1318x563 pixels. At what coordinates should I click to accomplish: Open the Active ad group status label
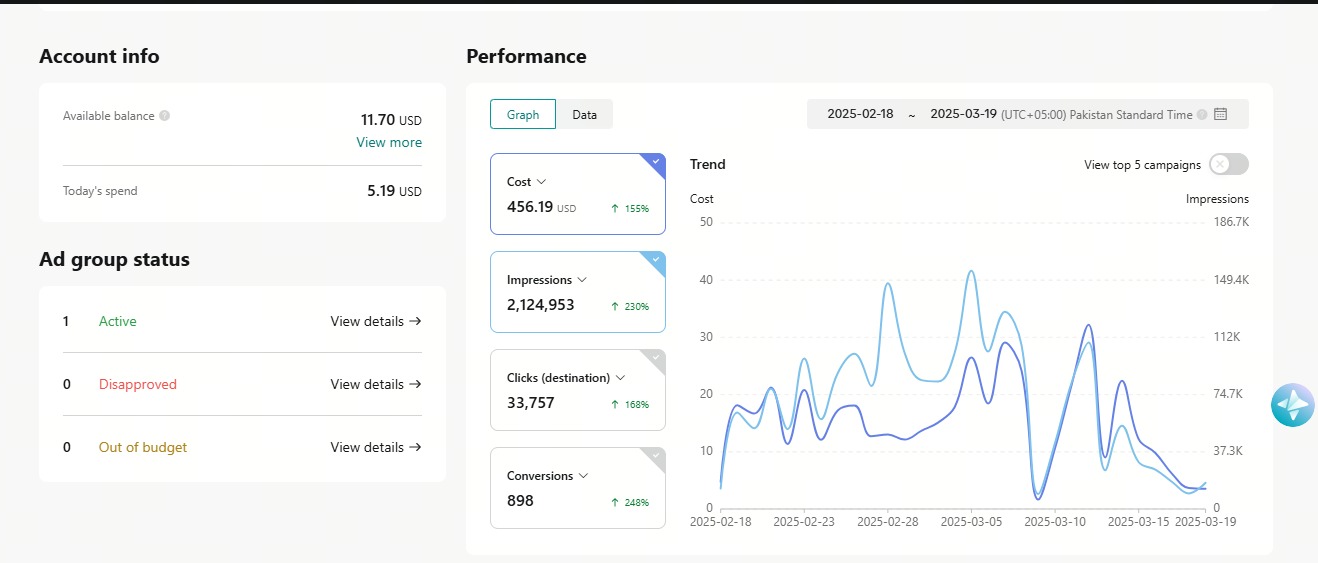[x=118, y=321]
